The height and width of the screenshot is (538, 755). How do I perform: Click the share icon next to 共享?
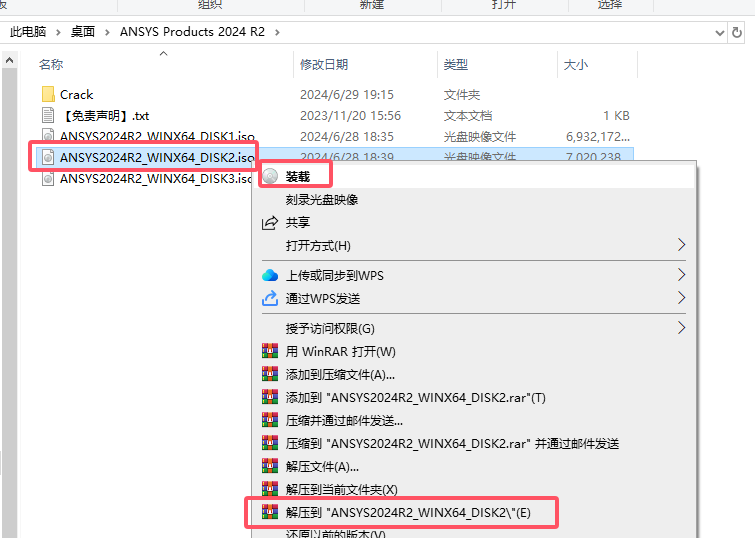[268, 223]
